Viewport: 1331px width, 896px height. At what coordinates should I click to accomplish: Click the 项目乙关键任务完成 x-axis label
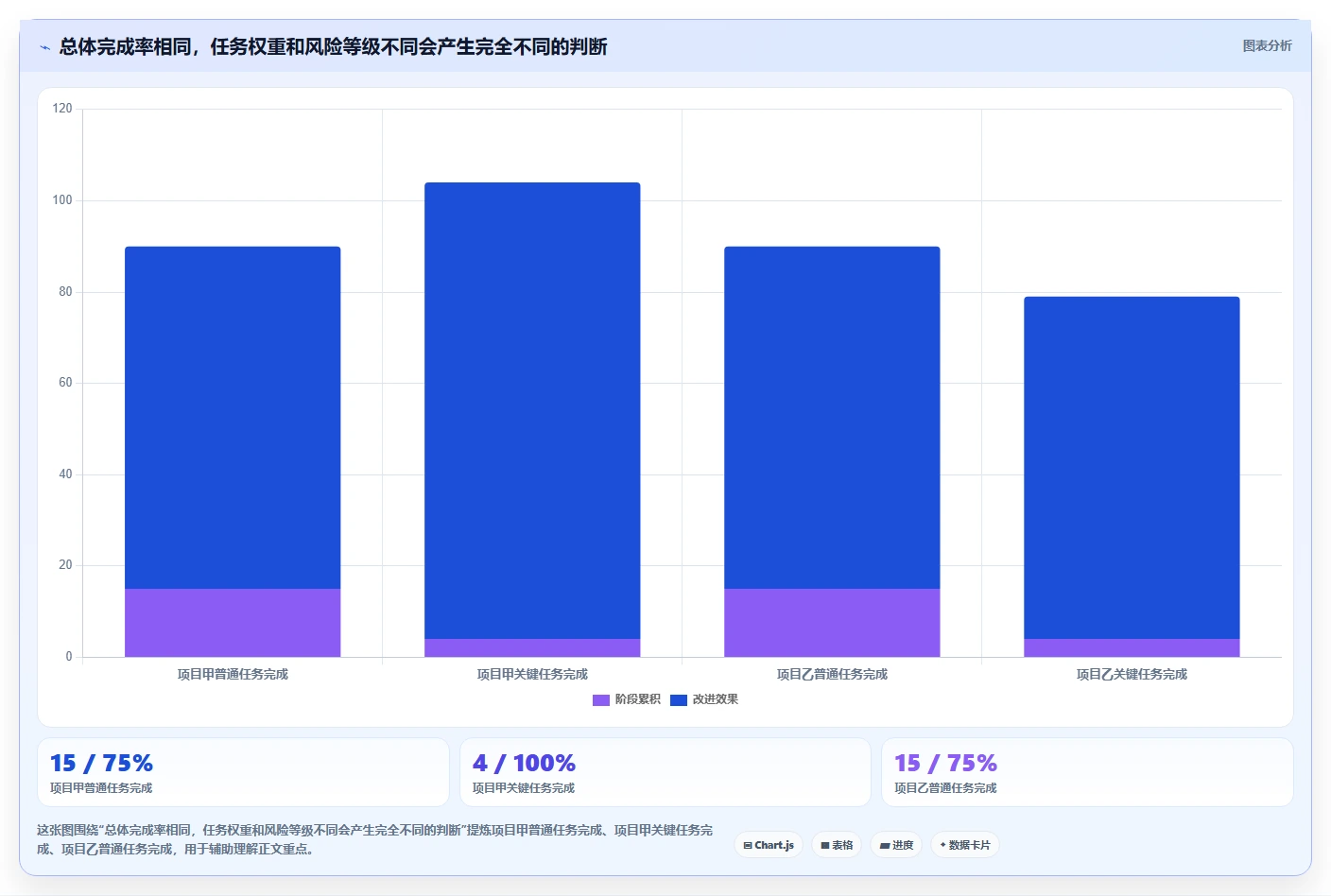(1132, 674)
